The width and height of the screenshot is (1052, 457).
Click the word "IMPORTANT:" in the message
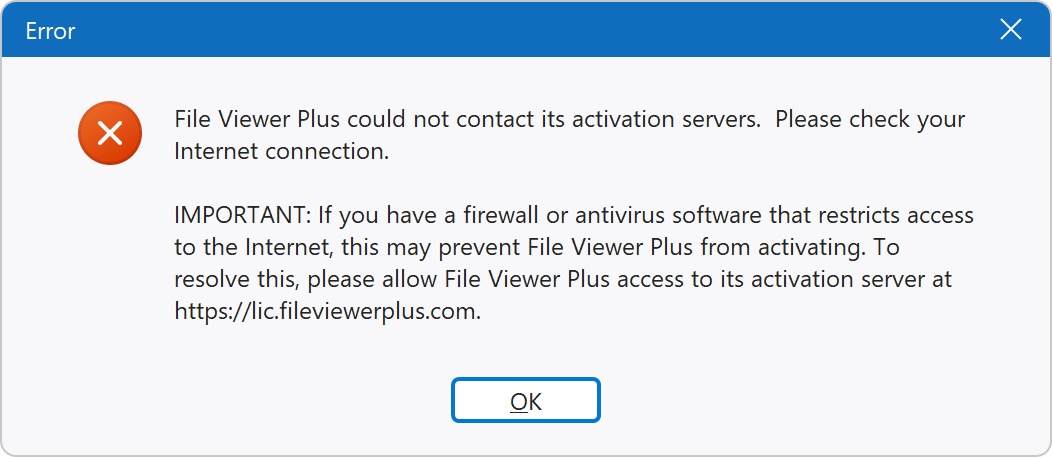pyautogui.click(x=243, y=216)
